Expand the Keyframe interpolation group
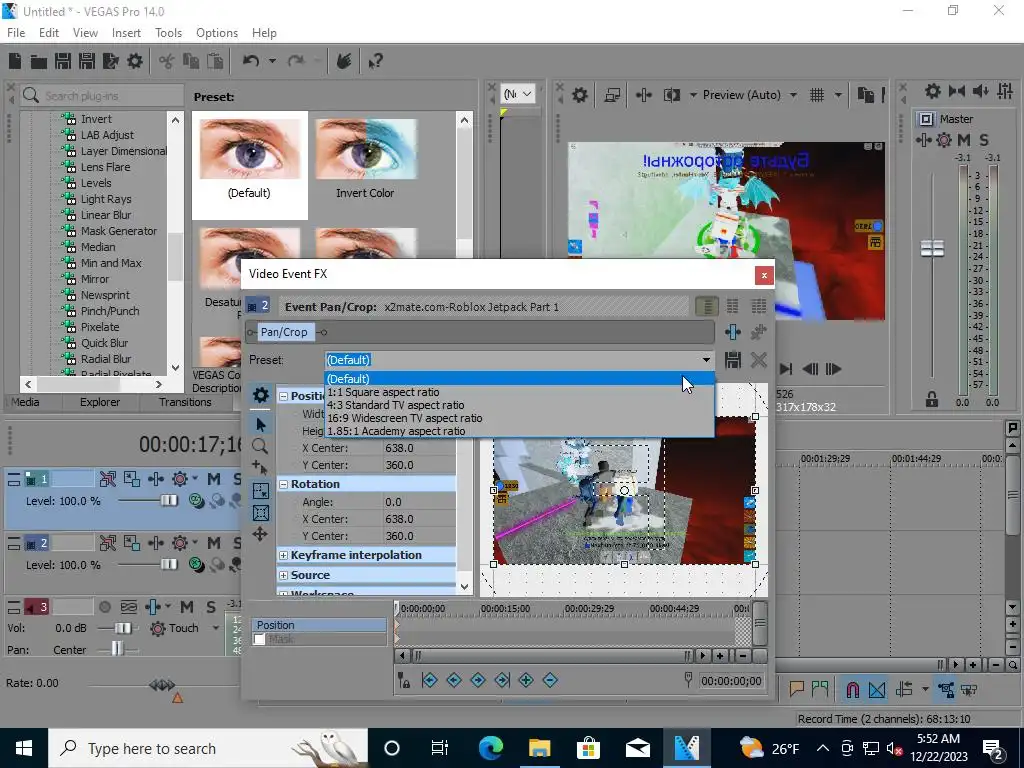 tap(283, 555)
